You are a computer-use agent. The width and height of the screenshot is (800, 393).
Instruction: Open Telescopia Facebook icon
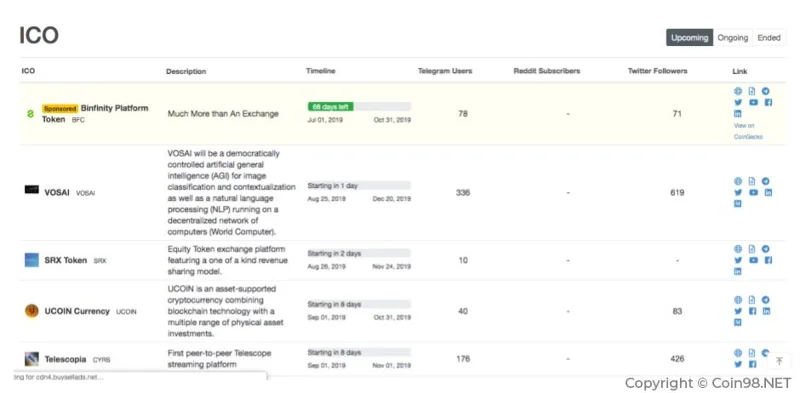(752, 364)
